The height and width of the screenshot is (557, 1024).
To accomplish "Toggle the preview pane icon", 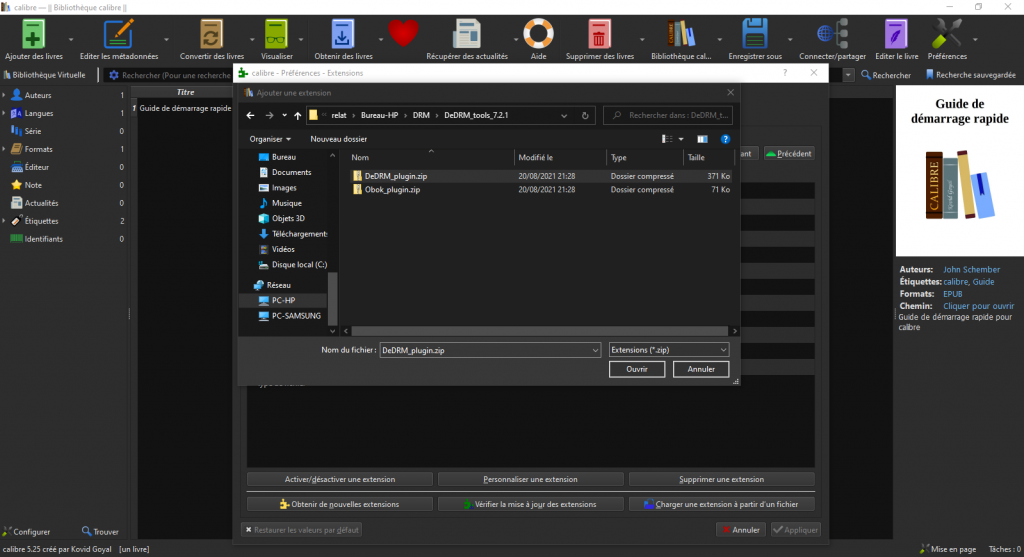I will tap(702, 139).
